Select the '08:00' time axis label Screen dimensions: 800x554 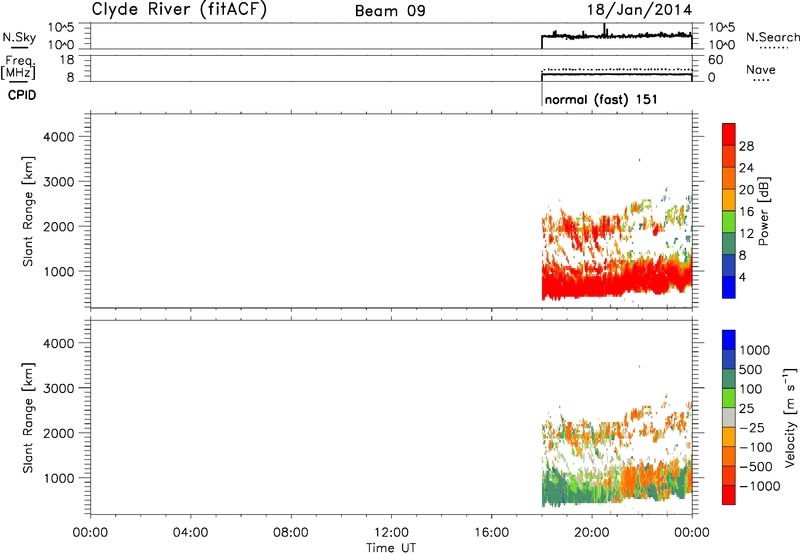tap(291, 533)
